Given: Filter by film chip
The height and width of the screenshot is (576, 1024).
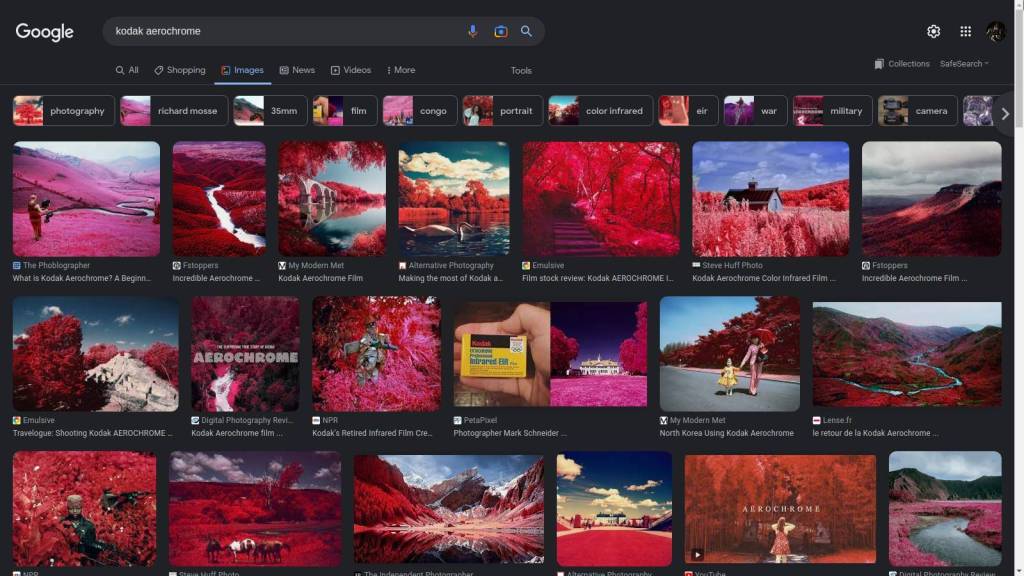Looking at the screenshot, I should pos(345,111).
